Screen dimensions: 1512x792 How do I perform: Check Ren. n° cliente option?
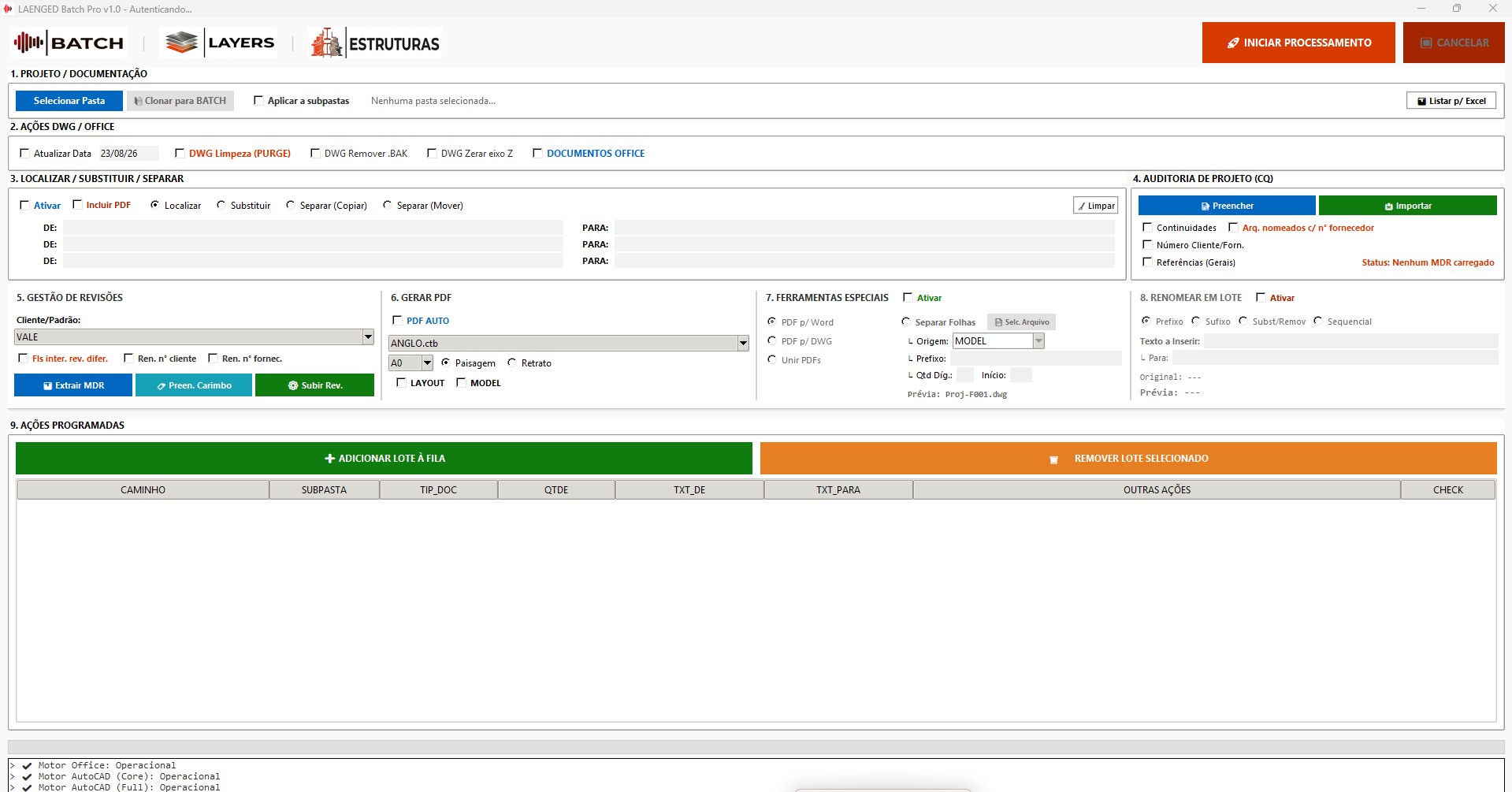click(x=128, y=358)
